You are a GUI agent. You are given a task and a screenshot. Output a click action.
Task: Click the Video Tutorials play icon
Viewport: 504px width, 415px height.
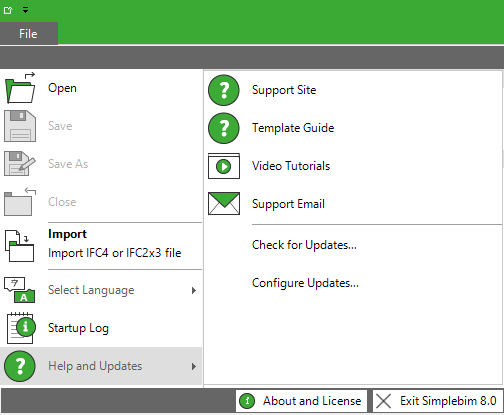(x=224, y=166)
